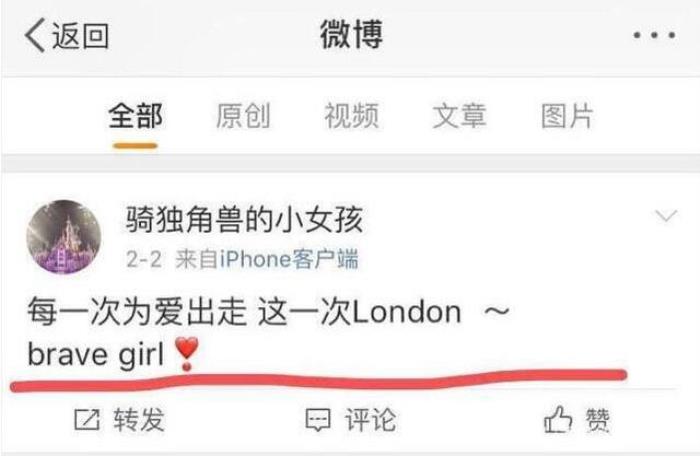Switch to the 视频 tab
This screenshot has height=456, width=700.
coord(351,116)
